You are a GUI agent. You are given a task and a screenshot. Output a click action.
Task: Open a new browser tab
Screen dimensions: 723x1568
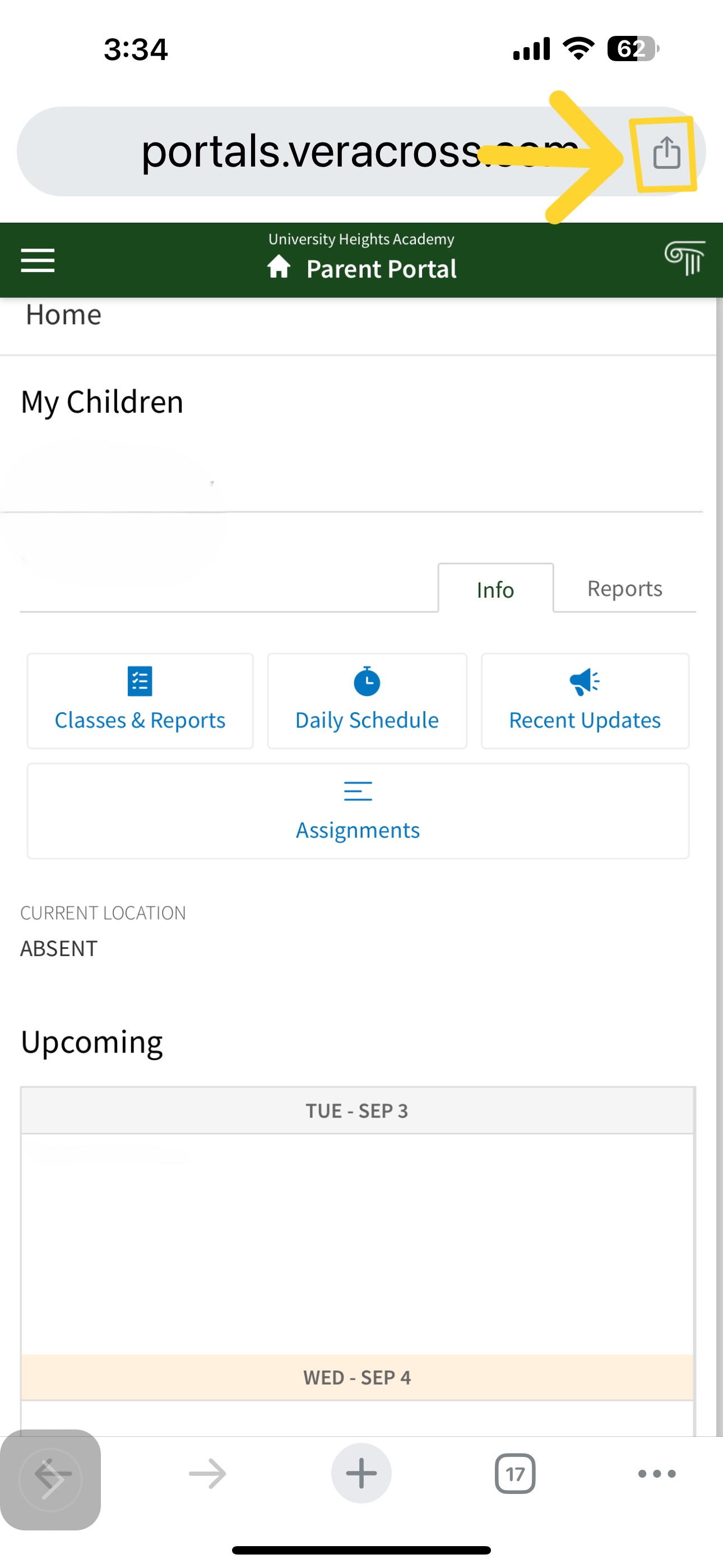pyautogui.click(x=361, y=1474)
